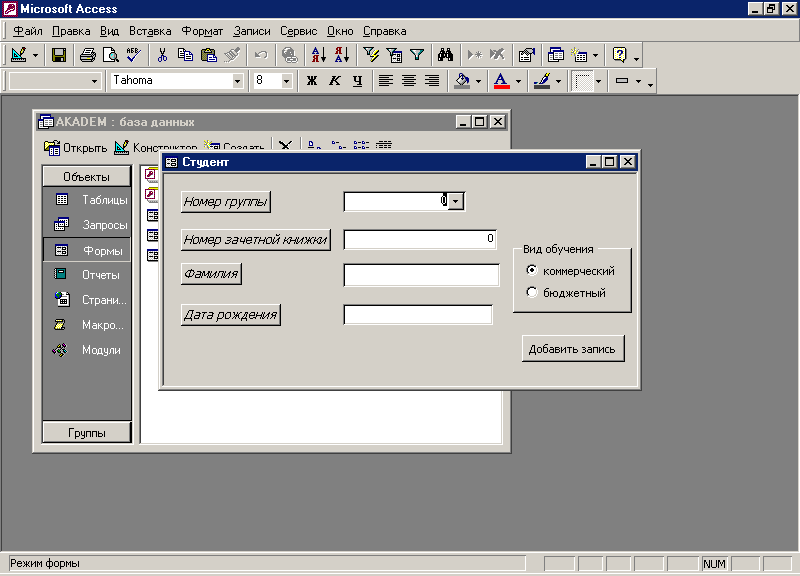Toggle Underline Ч formatting
This screenshot has width=800, height=576.
point(358,81)
